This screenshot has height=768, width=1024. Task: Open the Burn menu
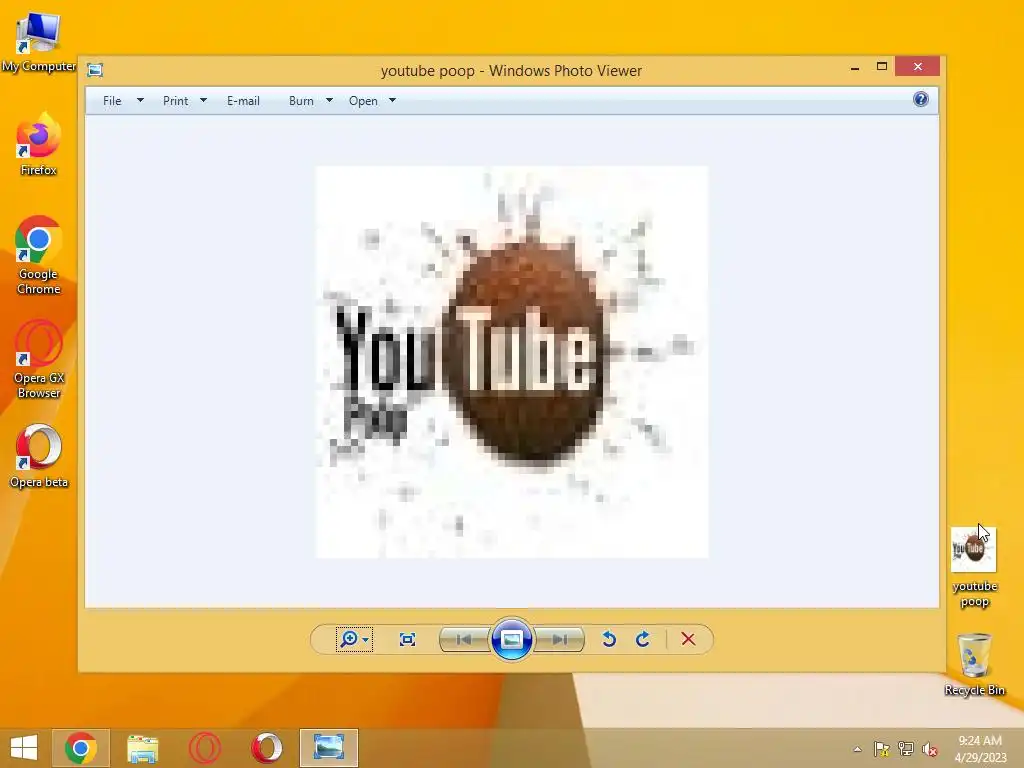[301, 101]
